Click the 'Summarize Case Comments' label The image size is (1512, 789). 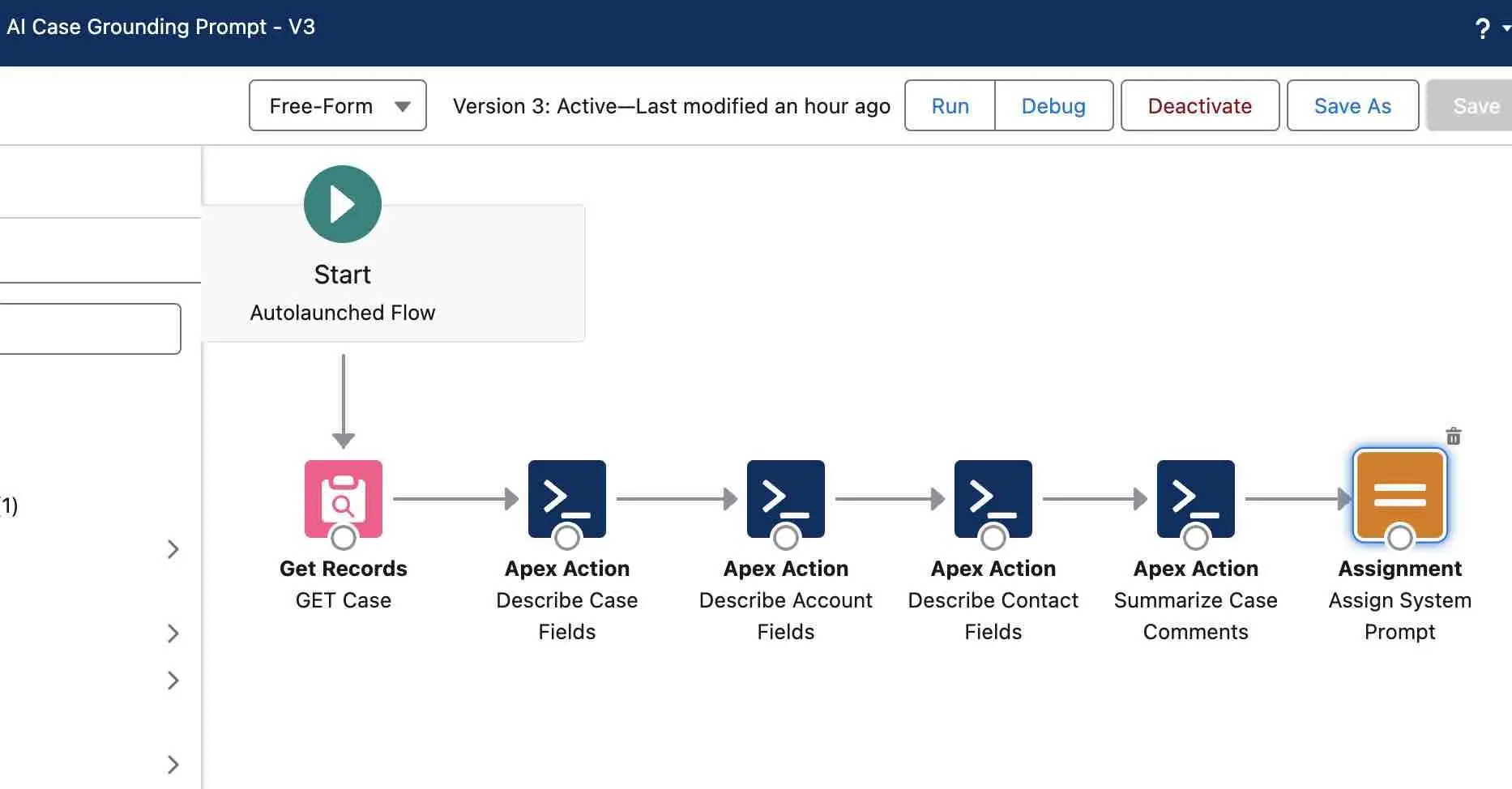1196,616
